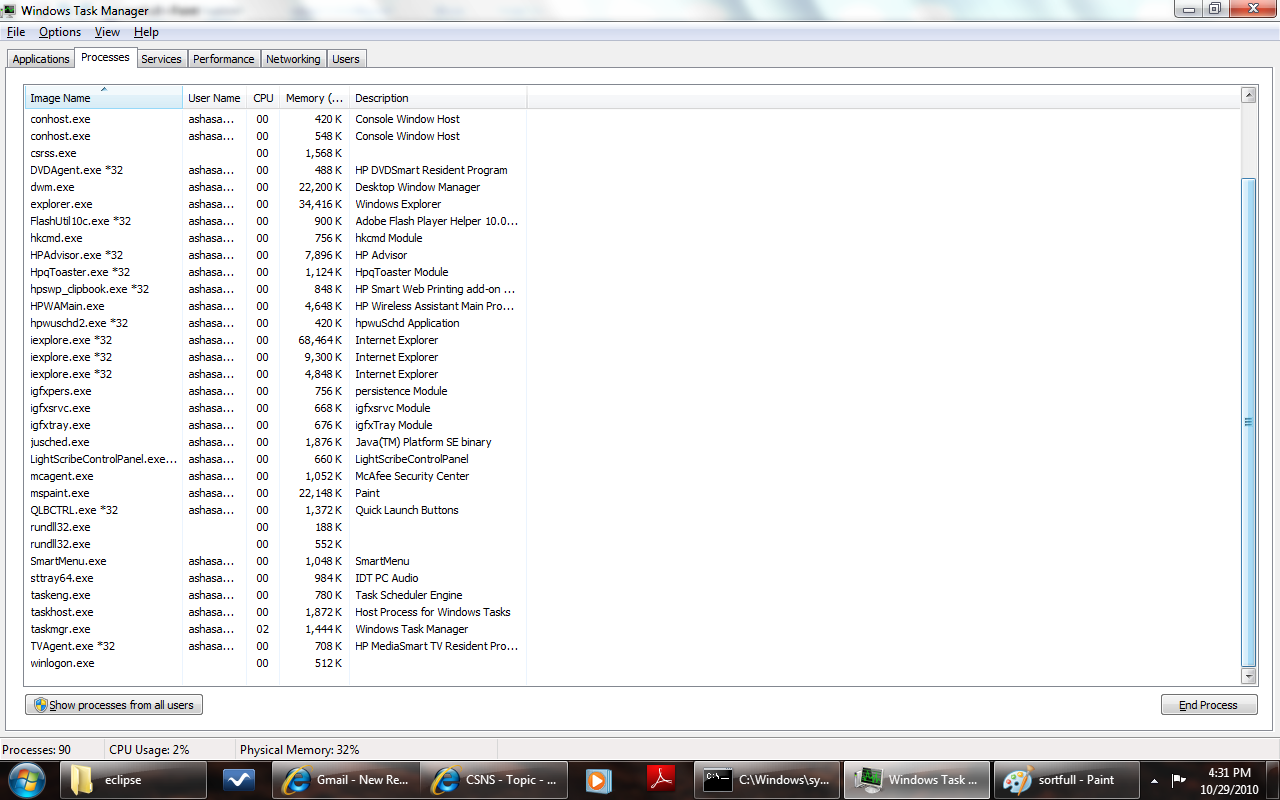This screenshot has width=1280, height=800.
Task: Click the End Process button
Action: tap(1208, 705)
